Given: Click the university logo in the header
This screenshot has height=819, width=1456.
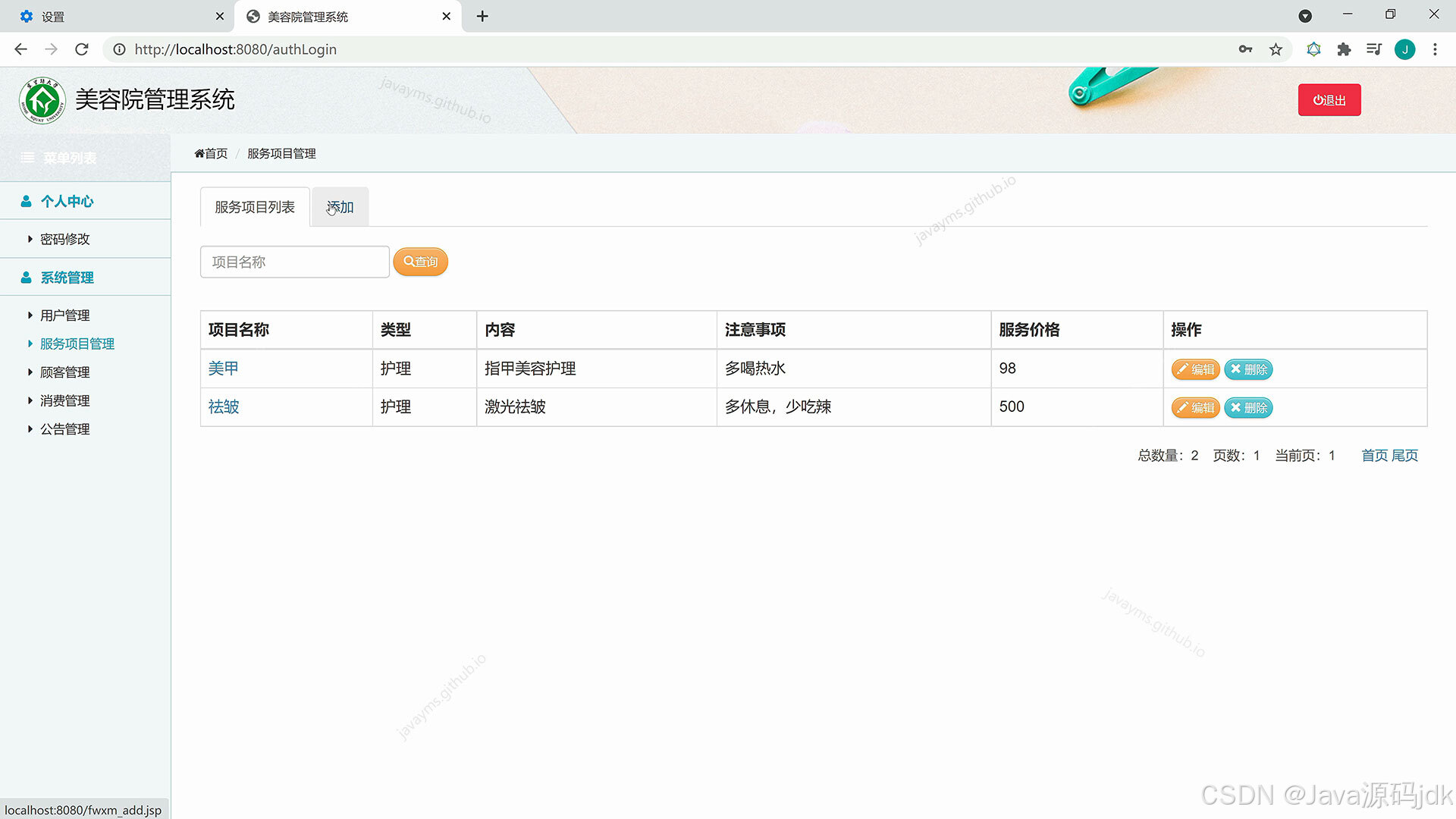Looking at the screenshot, I should coord(42,100).
